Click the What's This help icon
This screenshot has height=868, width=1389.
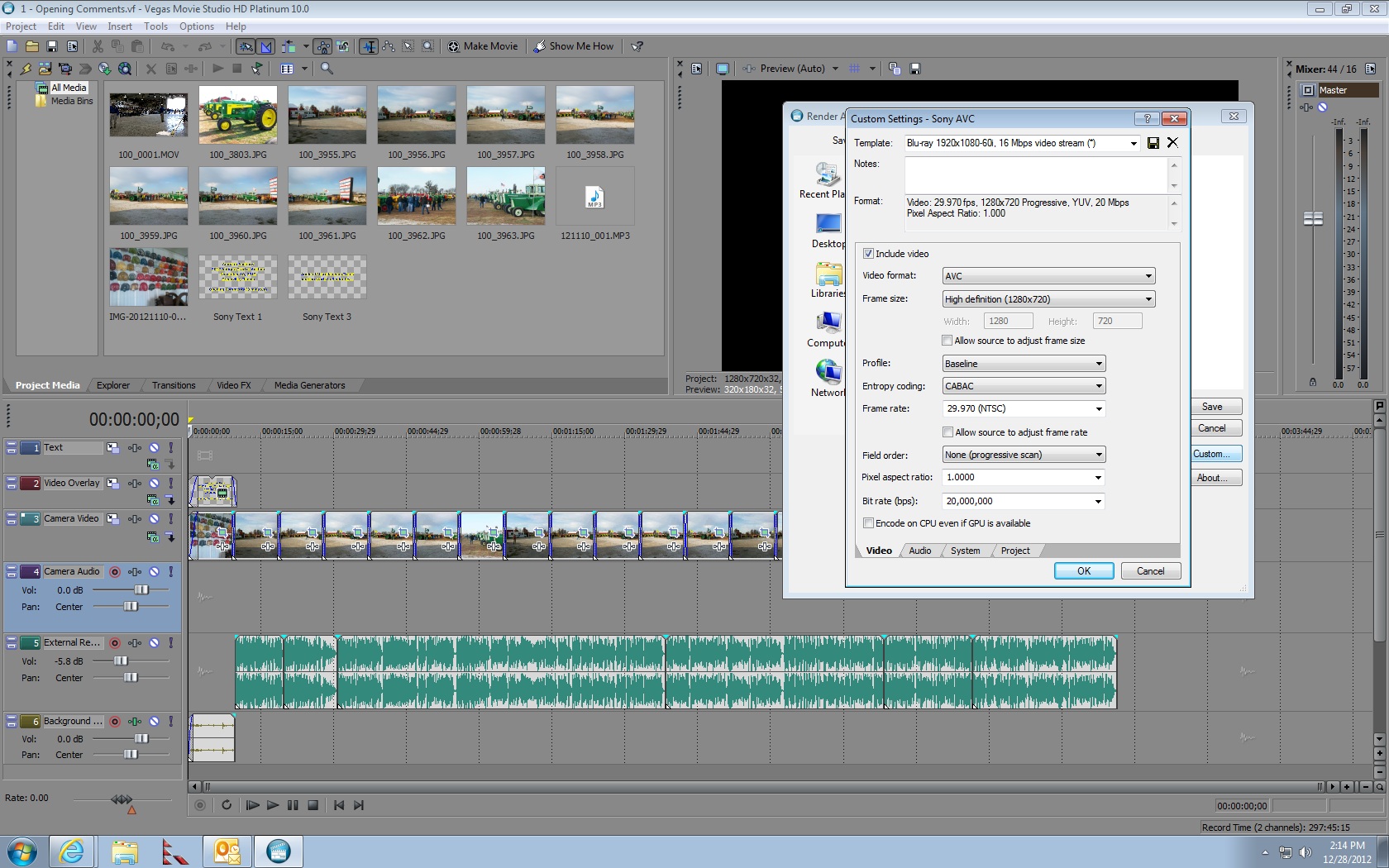coord(637,46)
